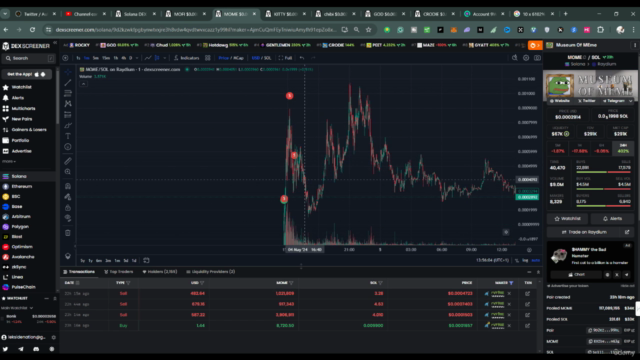Expand social links chevron next to Telegram
The width and height of the screenshot is (640, 360).
(631, 101)
